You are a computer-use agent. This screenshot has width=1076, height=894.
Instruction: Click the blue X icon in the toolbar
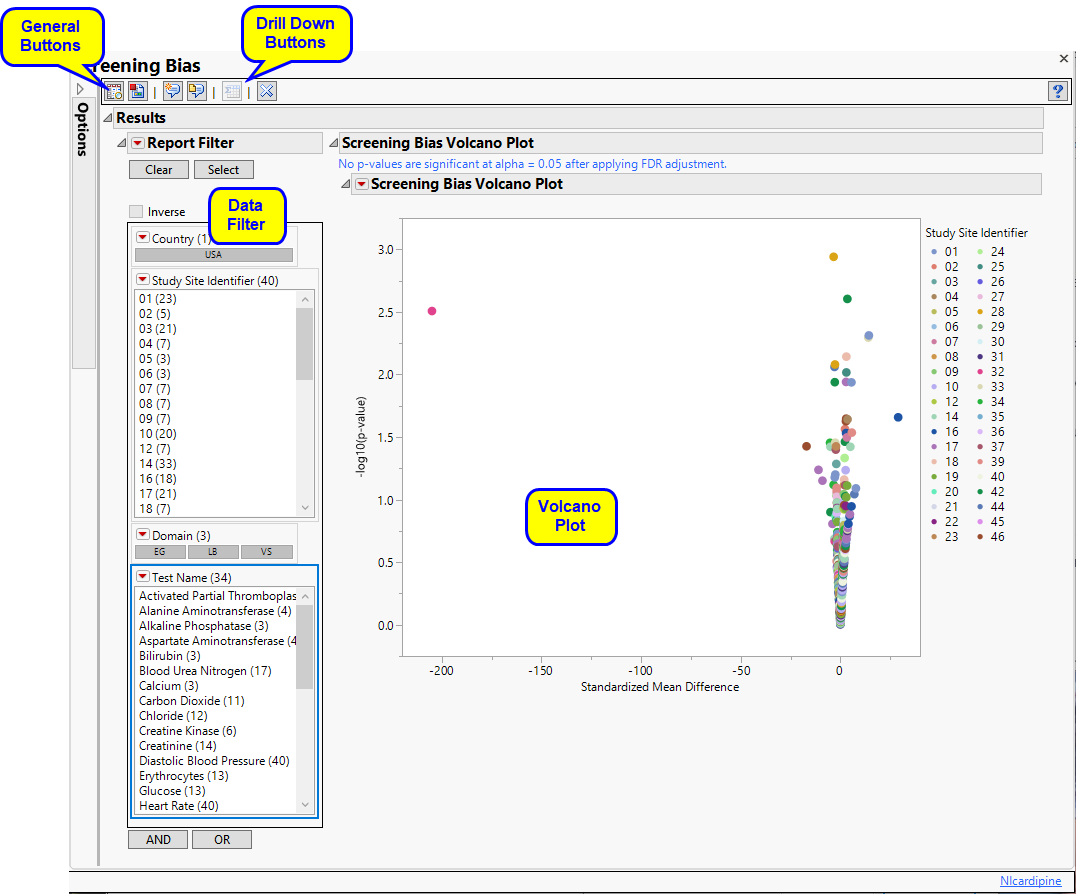pyautogui.click(x=266, y=91)
